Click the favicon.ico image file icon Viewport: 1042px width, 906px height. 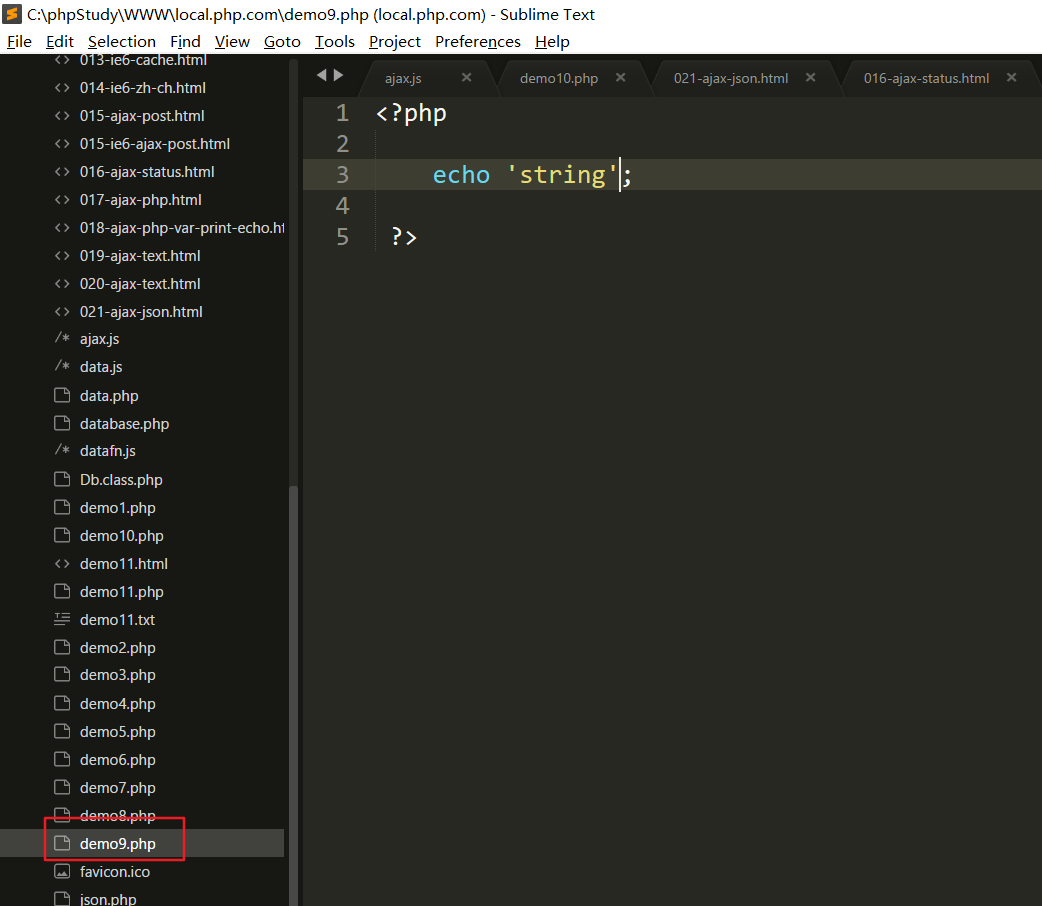click(62, 872)
